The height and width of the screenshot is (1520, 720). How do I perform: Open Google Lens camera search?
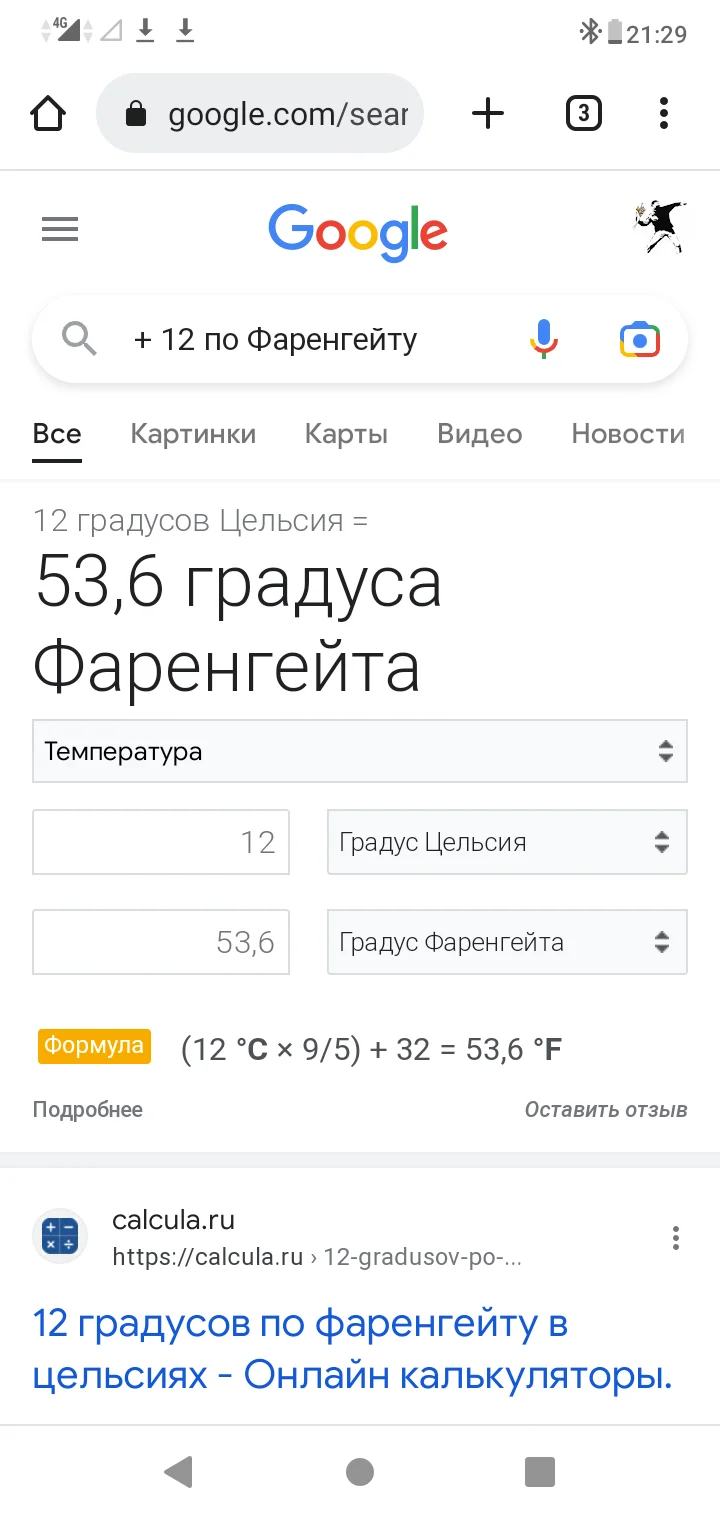coord(639,339)
